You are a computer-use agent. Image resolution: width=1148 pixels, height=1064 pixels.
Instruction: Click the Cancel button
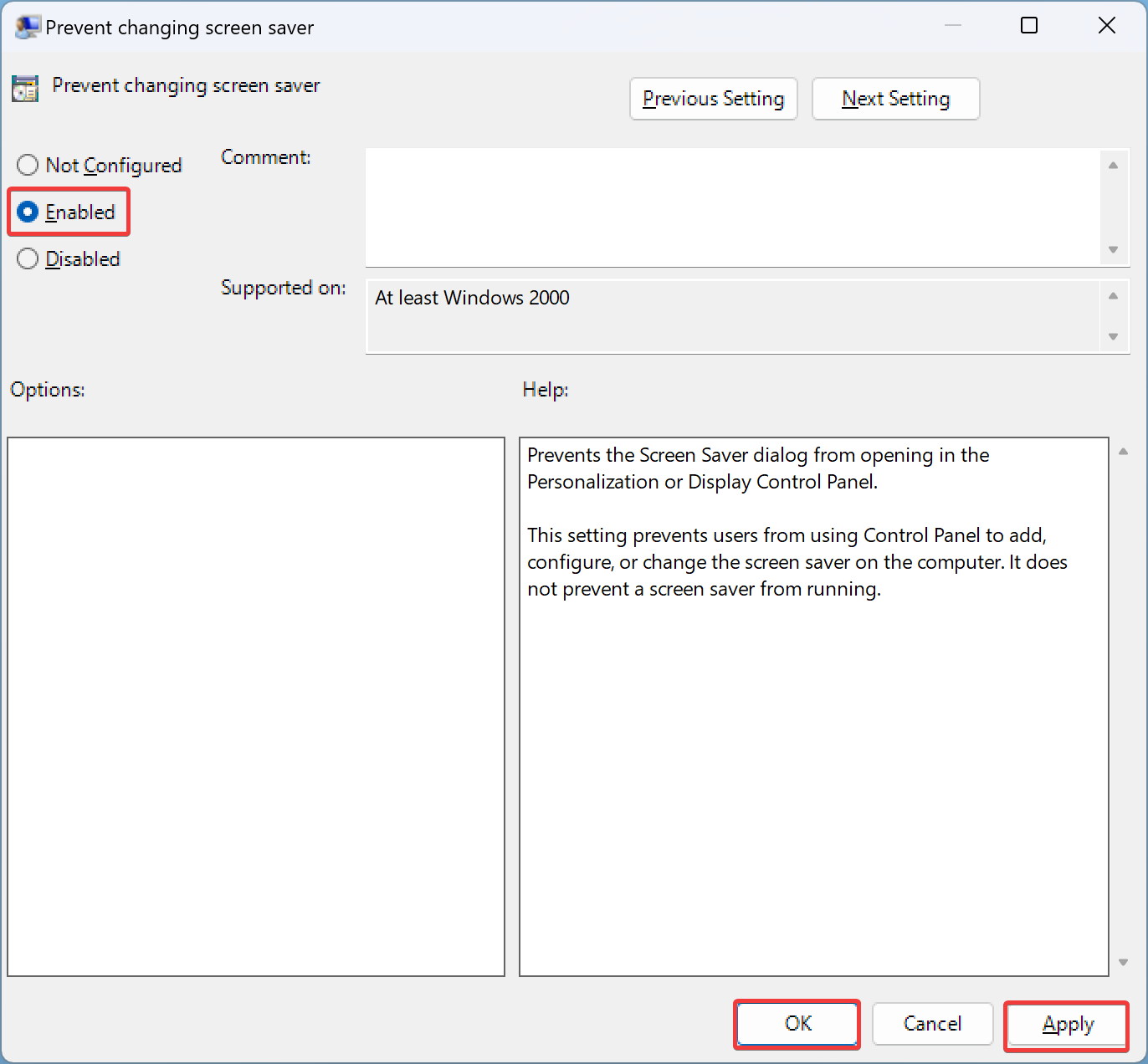(932, 1024)
